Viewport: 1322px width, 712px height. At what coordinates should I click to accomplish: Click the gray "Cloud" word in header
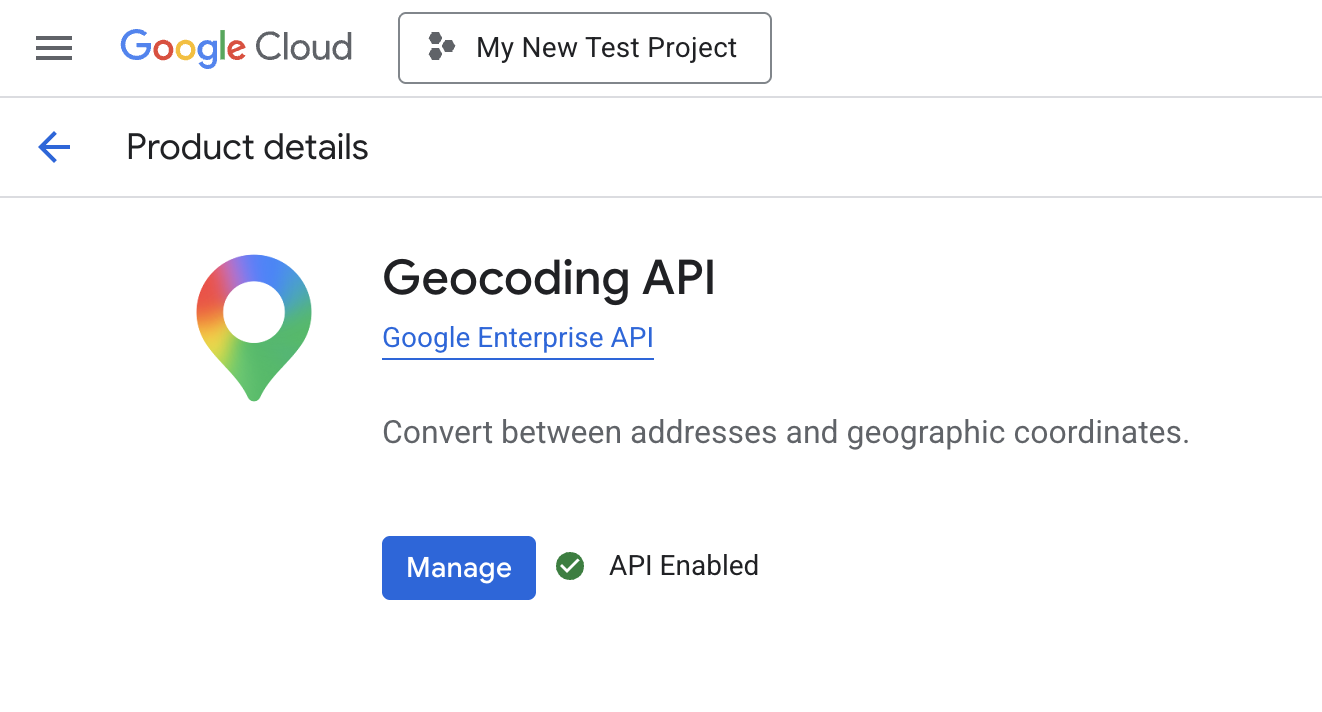tap(303, 48)
